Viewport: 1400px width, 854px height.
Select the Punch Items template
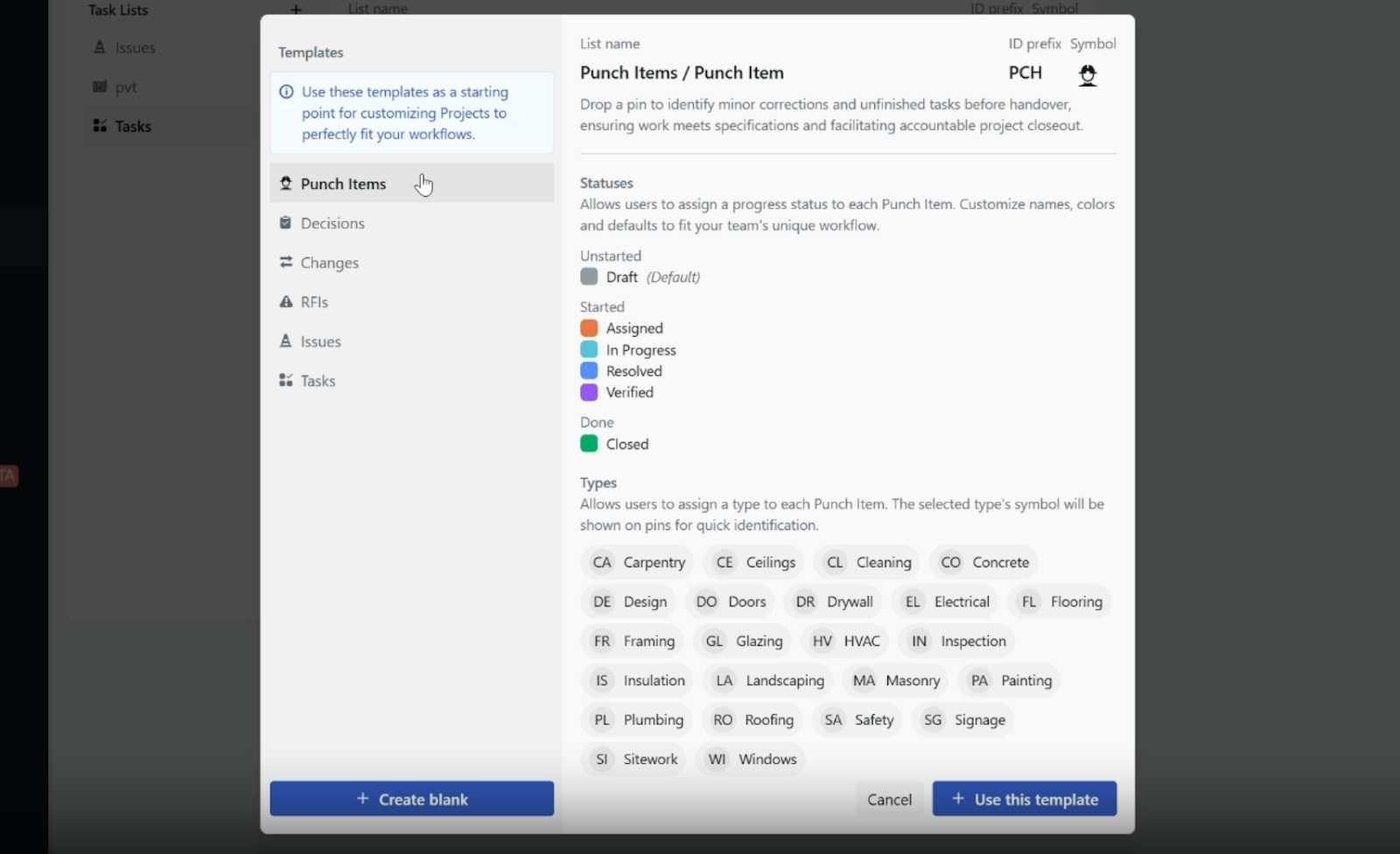tap(411, 184)
